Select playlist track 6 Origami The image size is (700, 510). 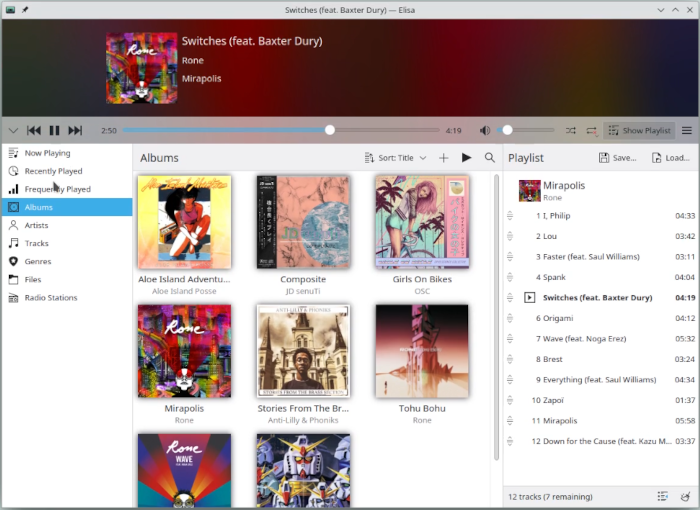(x=601, y=318)
